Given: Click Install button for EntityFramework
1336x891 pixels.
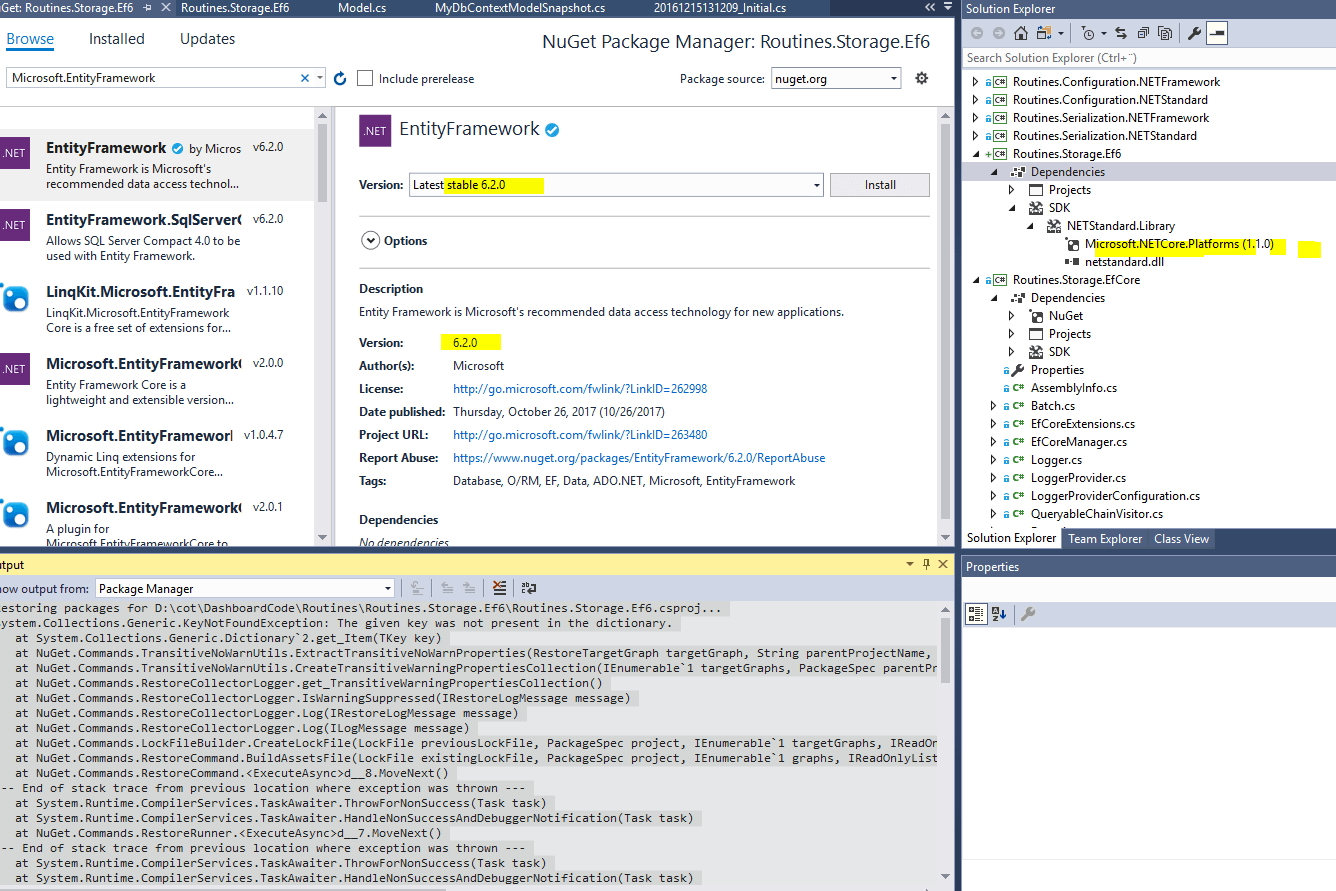Looking at the screenshot, I should pyautogui.click(x=880, y=185).
